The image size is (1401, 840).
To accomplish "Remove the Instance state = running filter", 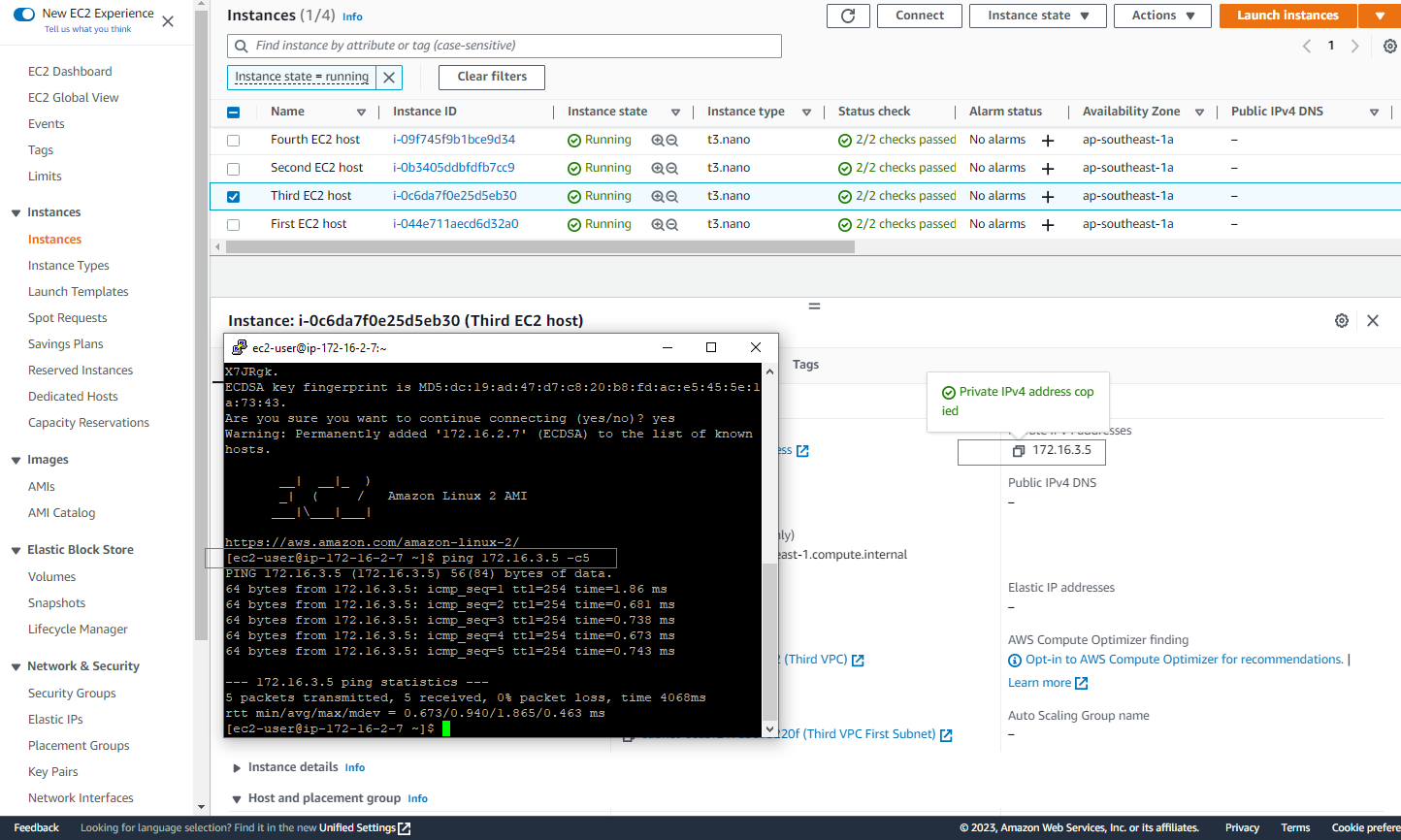I will 389,77.
